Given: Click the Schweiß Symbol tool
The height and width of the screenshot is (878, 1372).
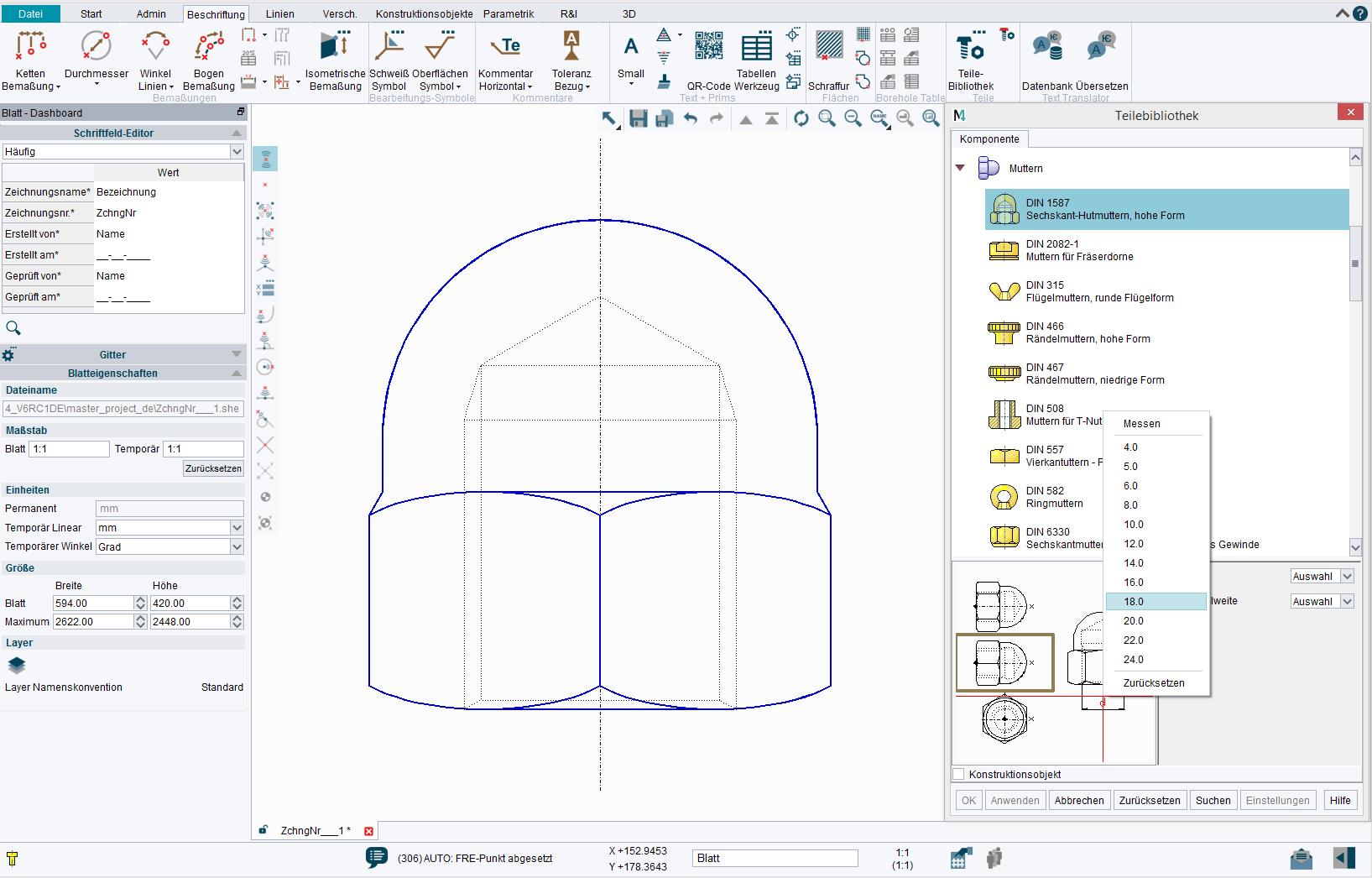Looking at the screenshot, I should tap(389, 59).
